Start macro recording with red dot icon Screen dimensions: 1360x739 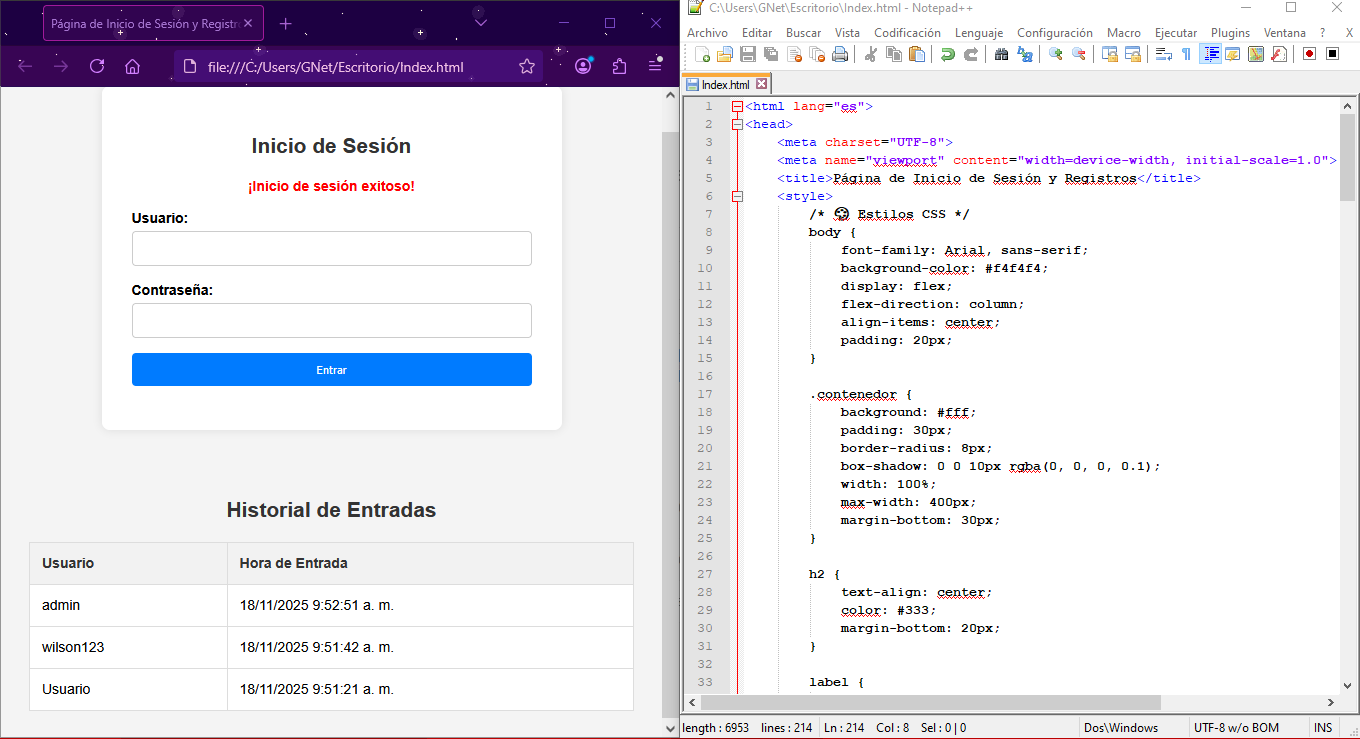pyautogui.click(x=1309, y=54)
